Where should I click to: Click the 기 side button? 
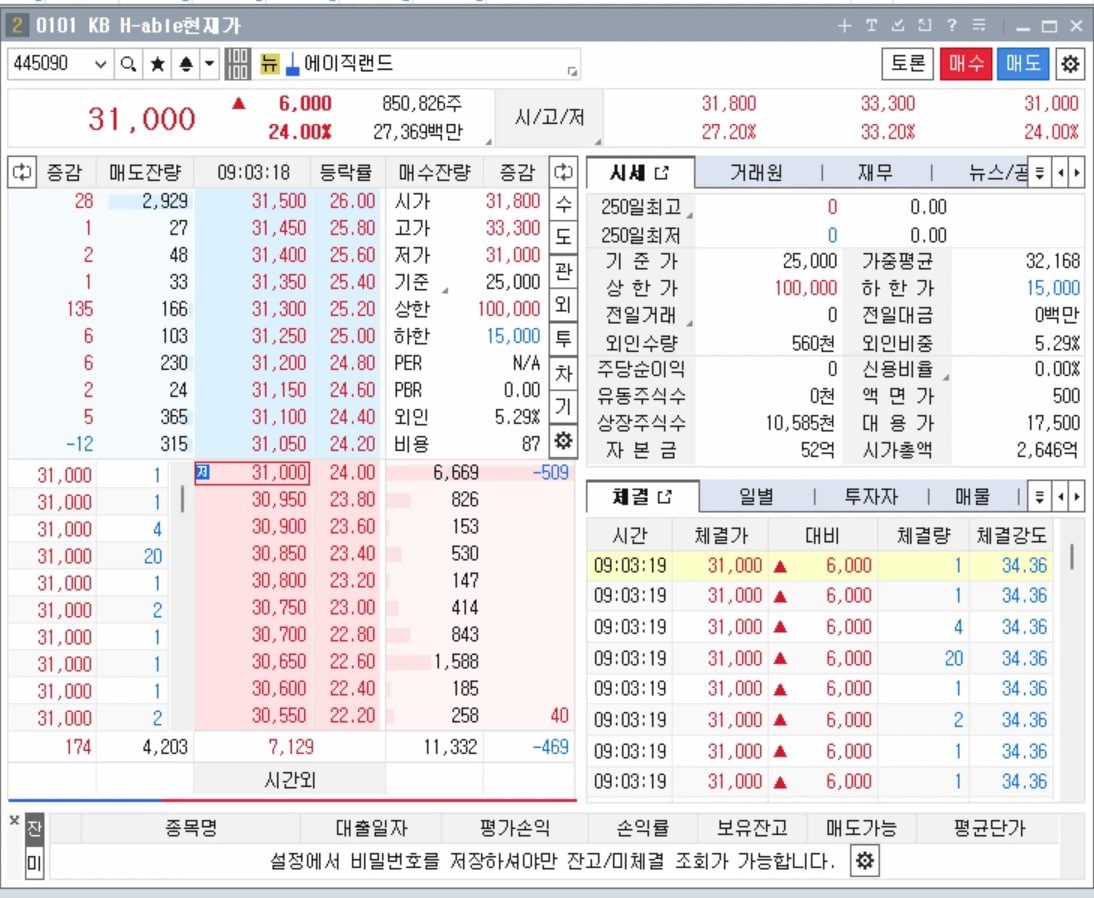(563, 405)
